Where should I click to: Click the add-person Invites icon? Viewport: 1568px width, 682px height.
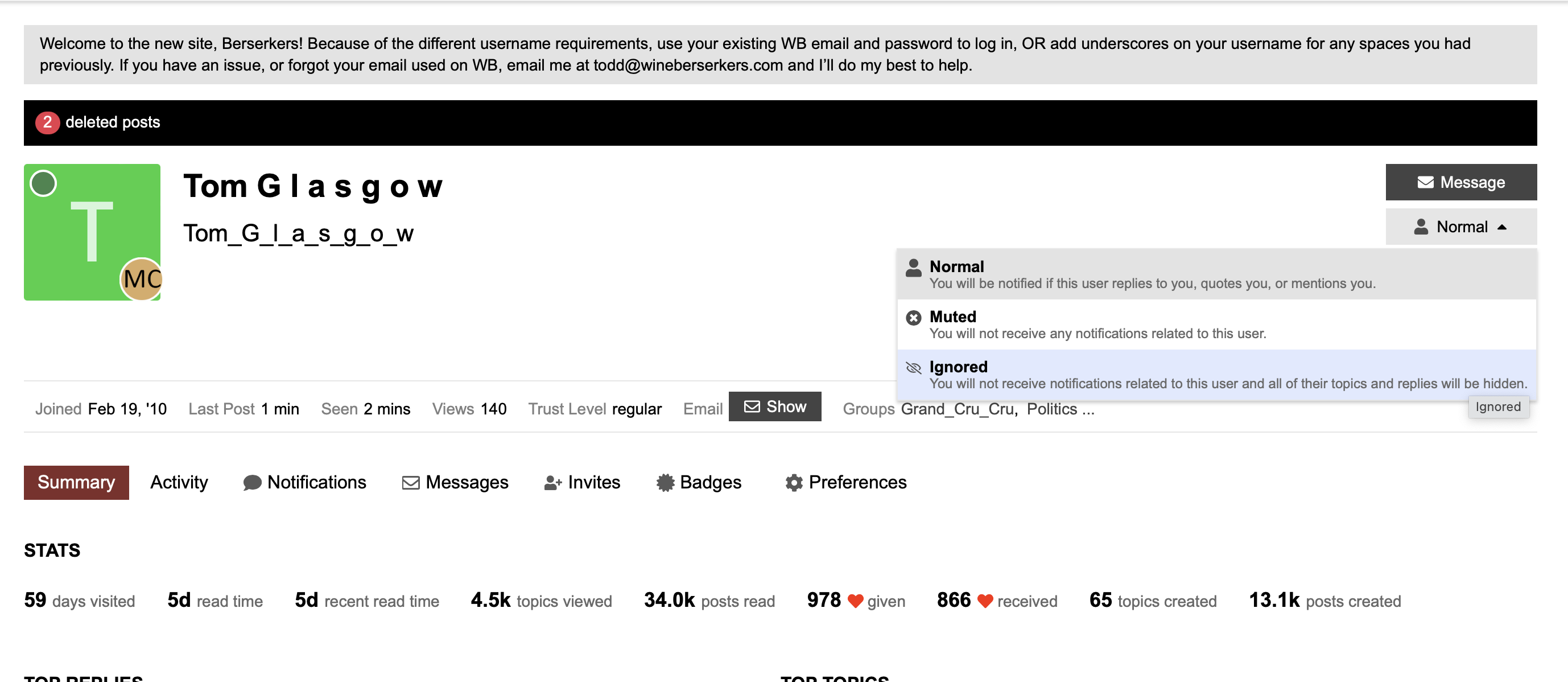click(x=552, y=482)
